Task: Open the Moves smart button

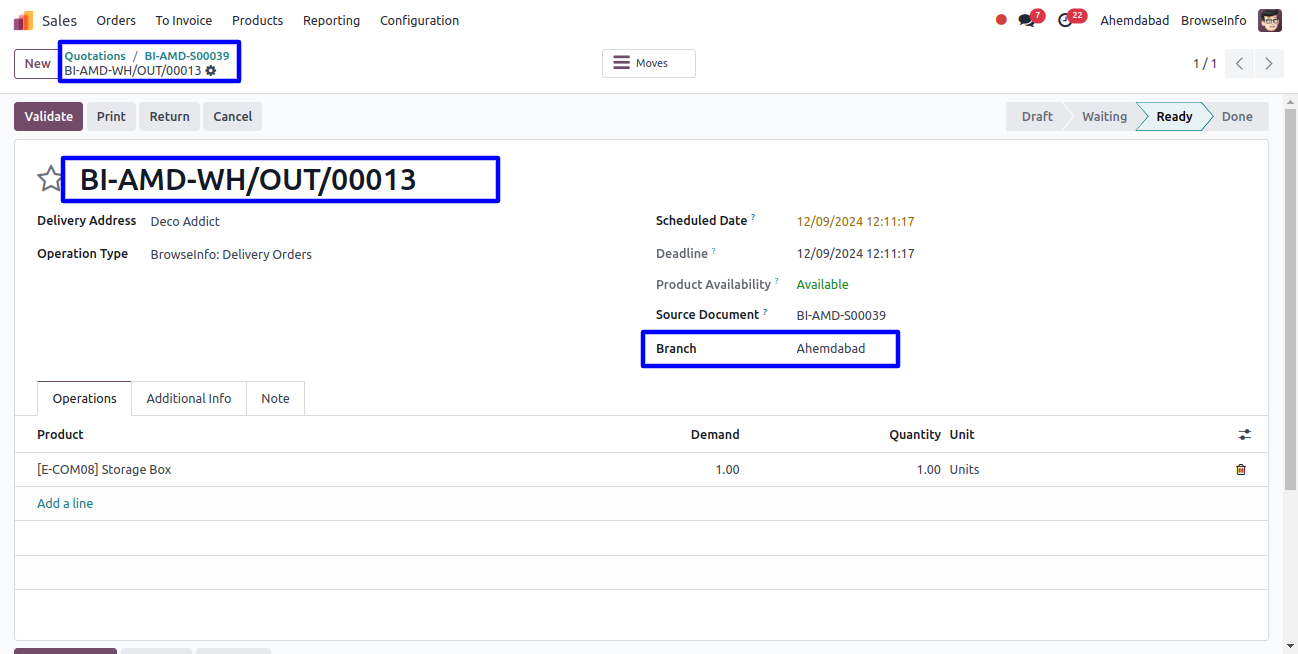Action: 648,63
